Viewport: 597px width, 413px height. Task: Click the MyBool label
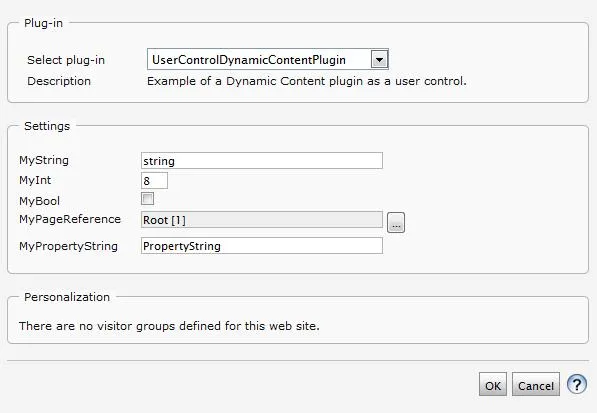[40, 201]
